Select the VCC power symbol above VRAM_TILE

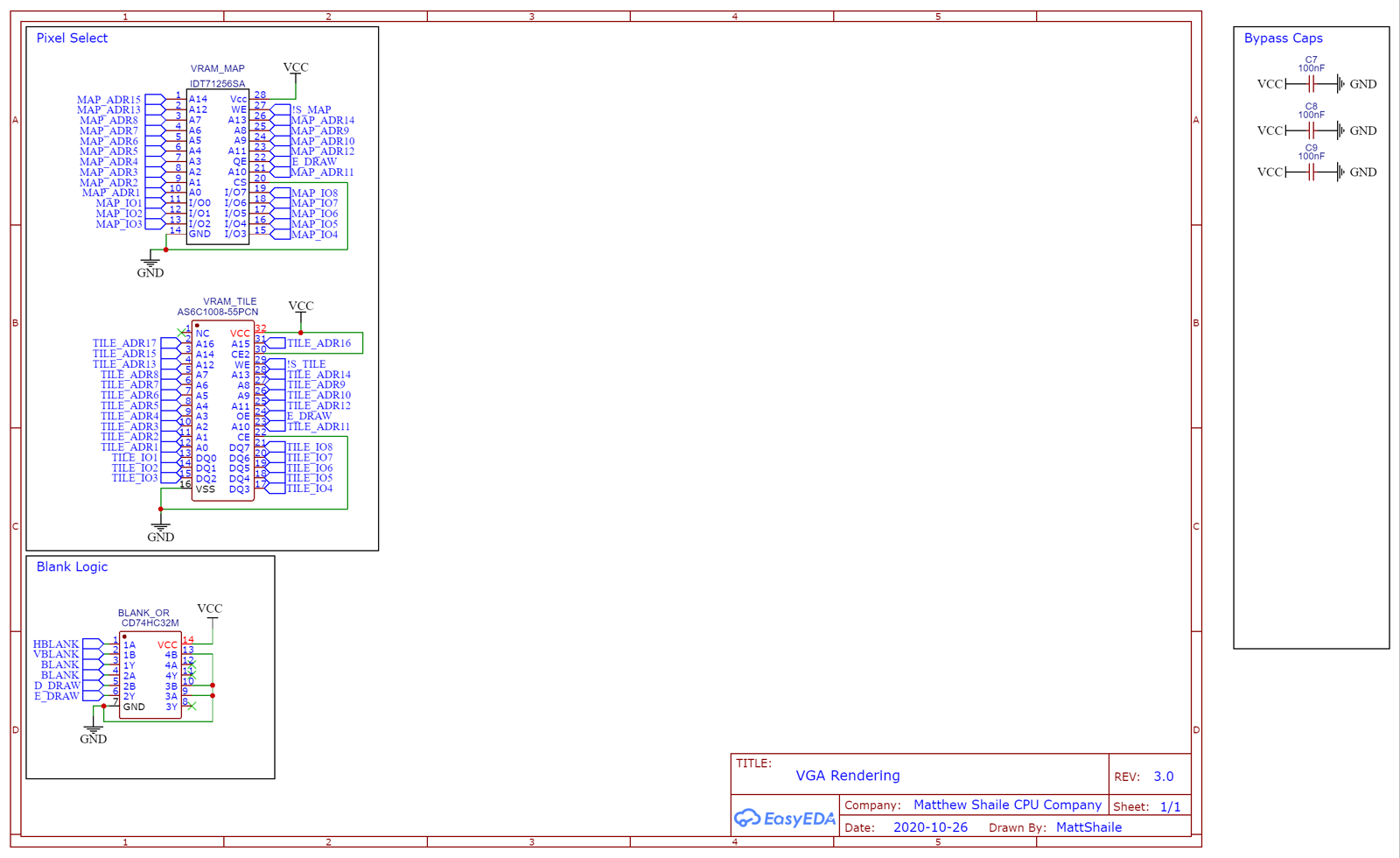tap(301, 311)
